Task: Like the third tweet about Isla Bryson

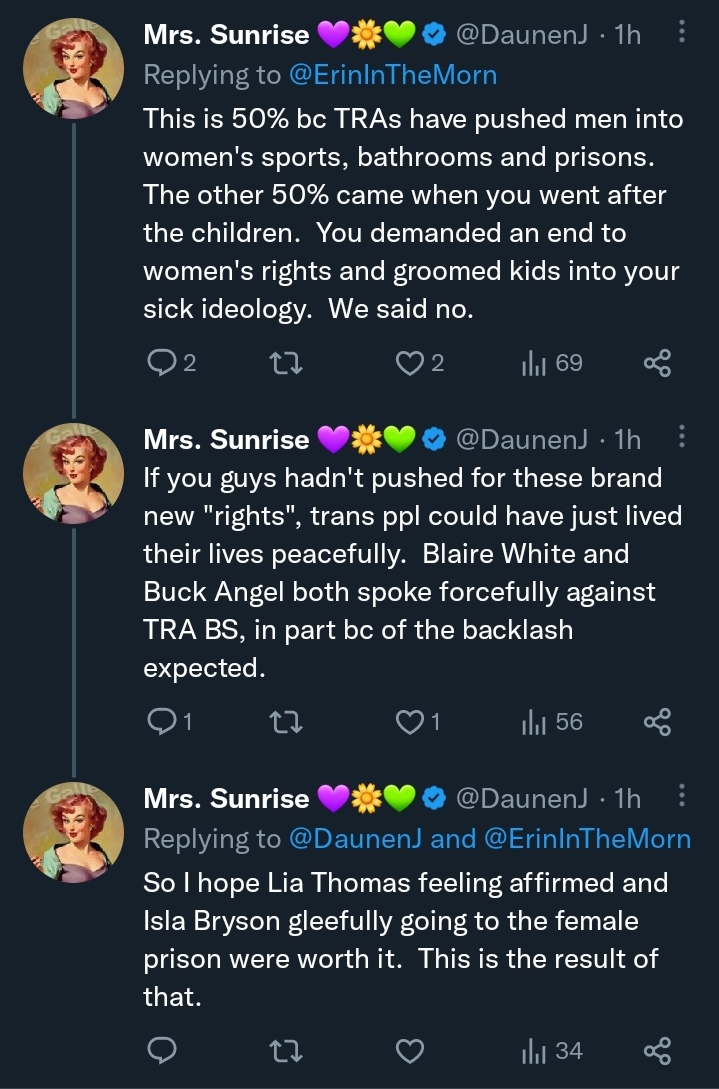Action: click(408, 1050)
